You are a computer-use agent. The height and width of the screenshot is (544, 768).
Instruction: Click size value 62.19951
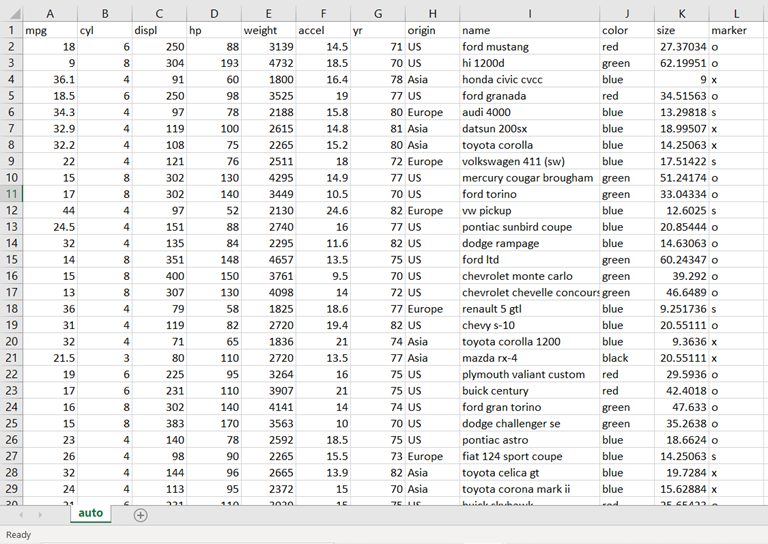682,63
